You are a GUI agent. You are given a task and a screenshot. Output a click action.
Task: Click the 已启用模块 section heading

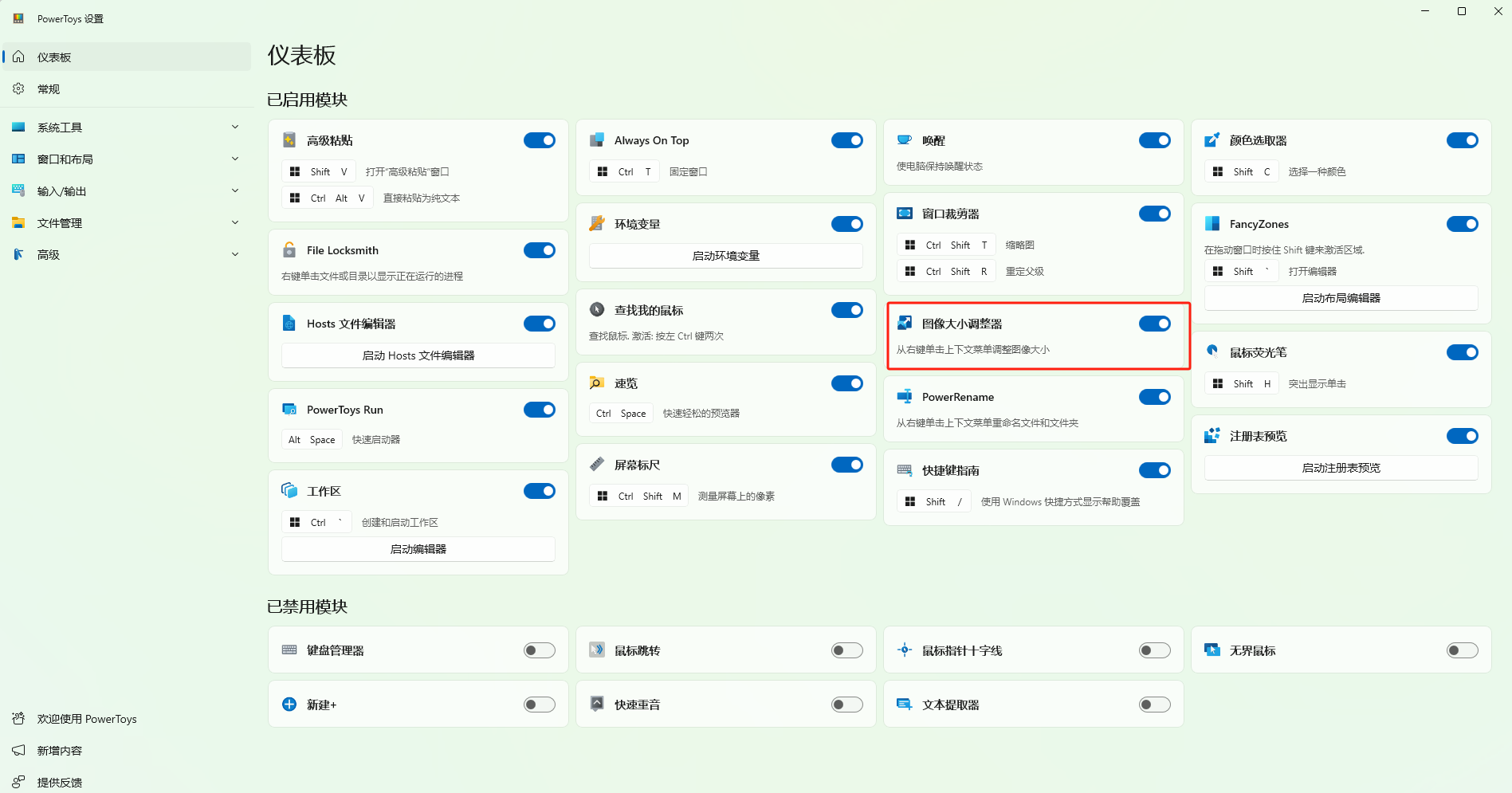[x=307, y=100]
